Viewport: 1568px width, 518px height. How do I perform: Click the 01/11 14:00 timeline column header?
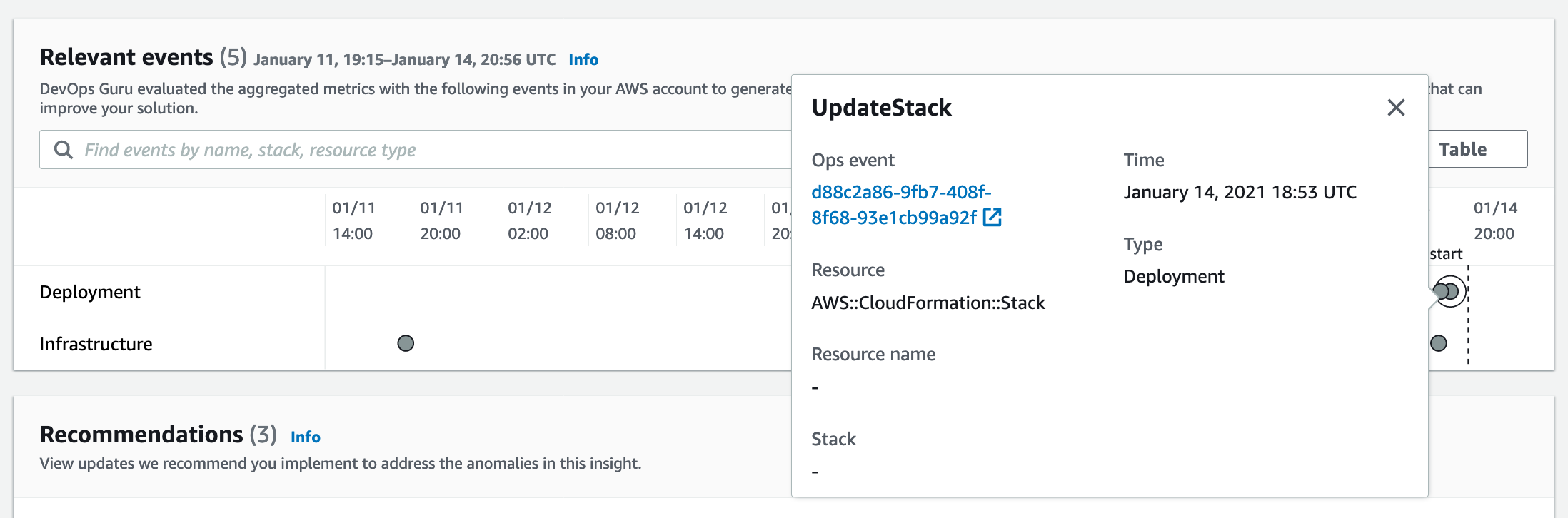pyautogui.click(x=353, y=220)
